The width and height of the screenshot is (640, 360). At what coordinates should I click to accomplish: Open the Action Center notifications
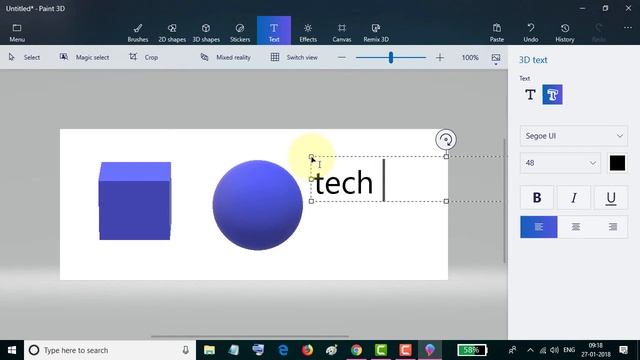pos(623,350)
